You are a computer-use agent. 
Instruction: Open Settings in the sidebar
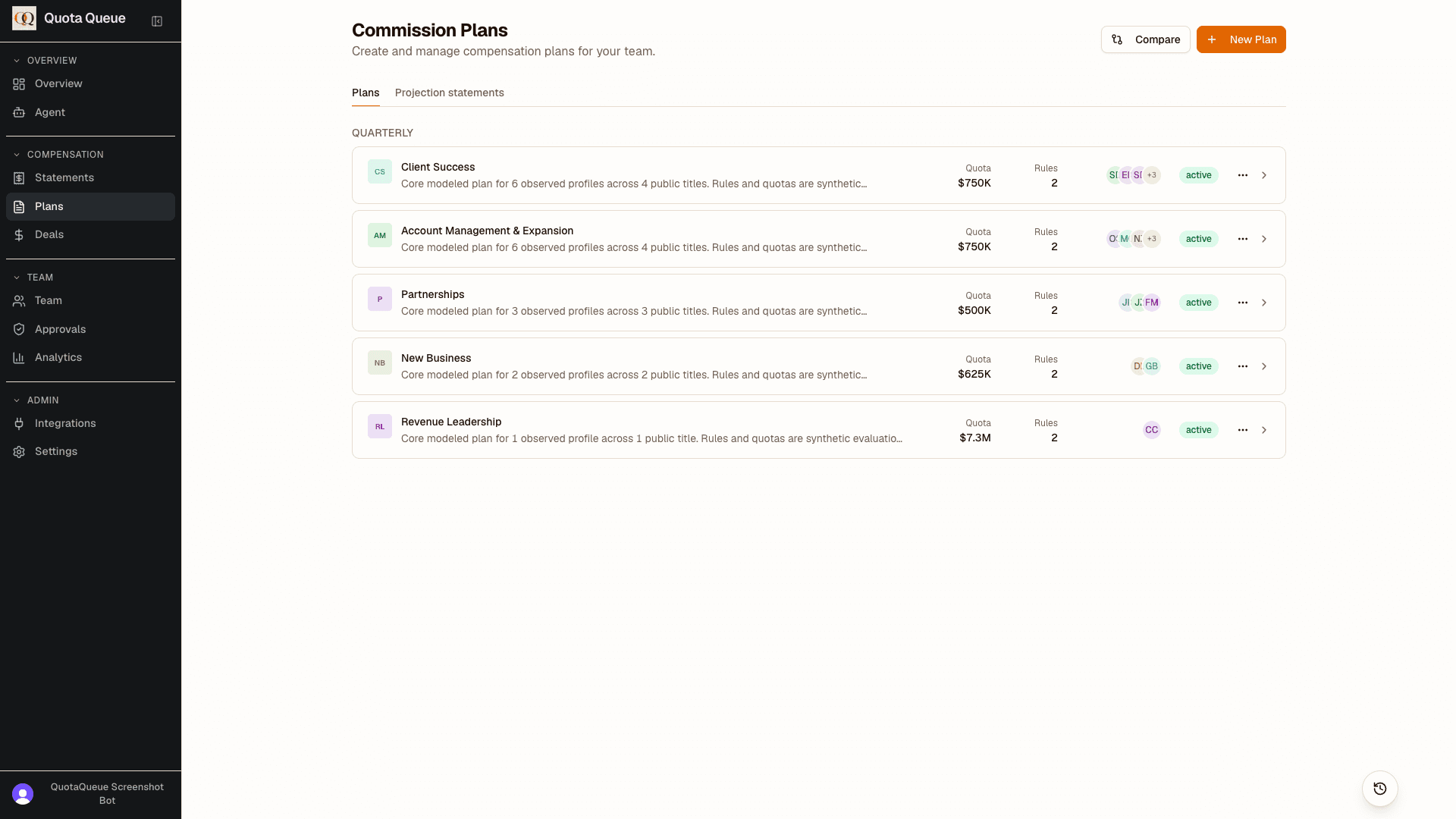pyautogui.click(x=90, y=451)
